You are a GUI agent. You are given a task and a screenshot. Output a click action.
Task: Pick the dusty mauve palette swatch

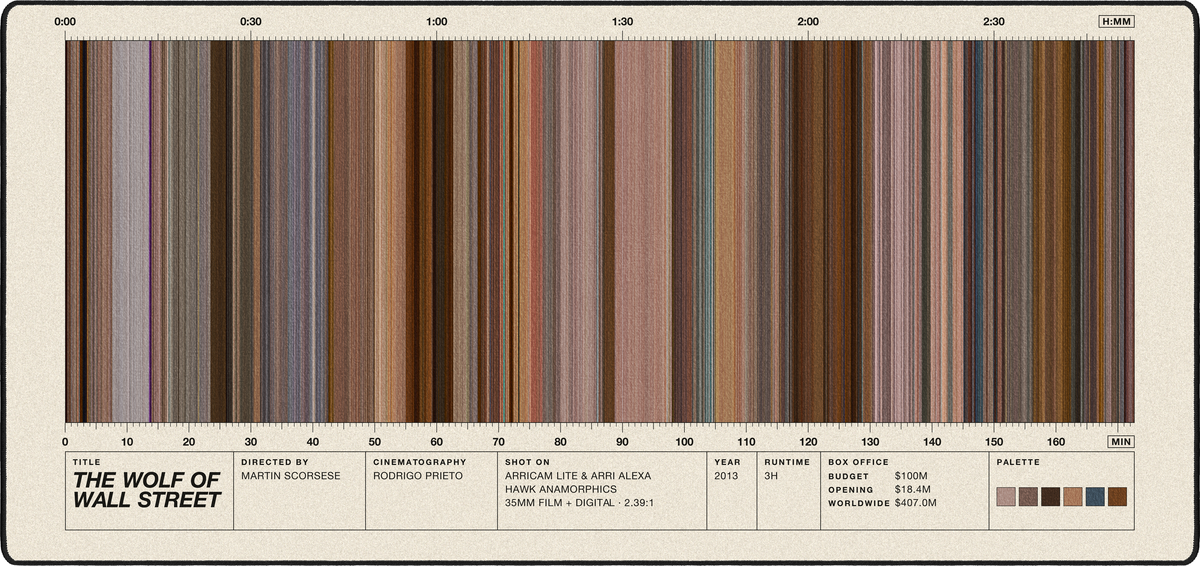coord(1007,497)
